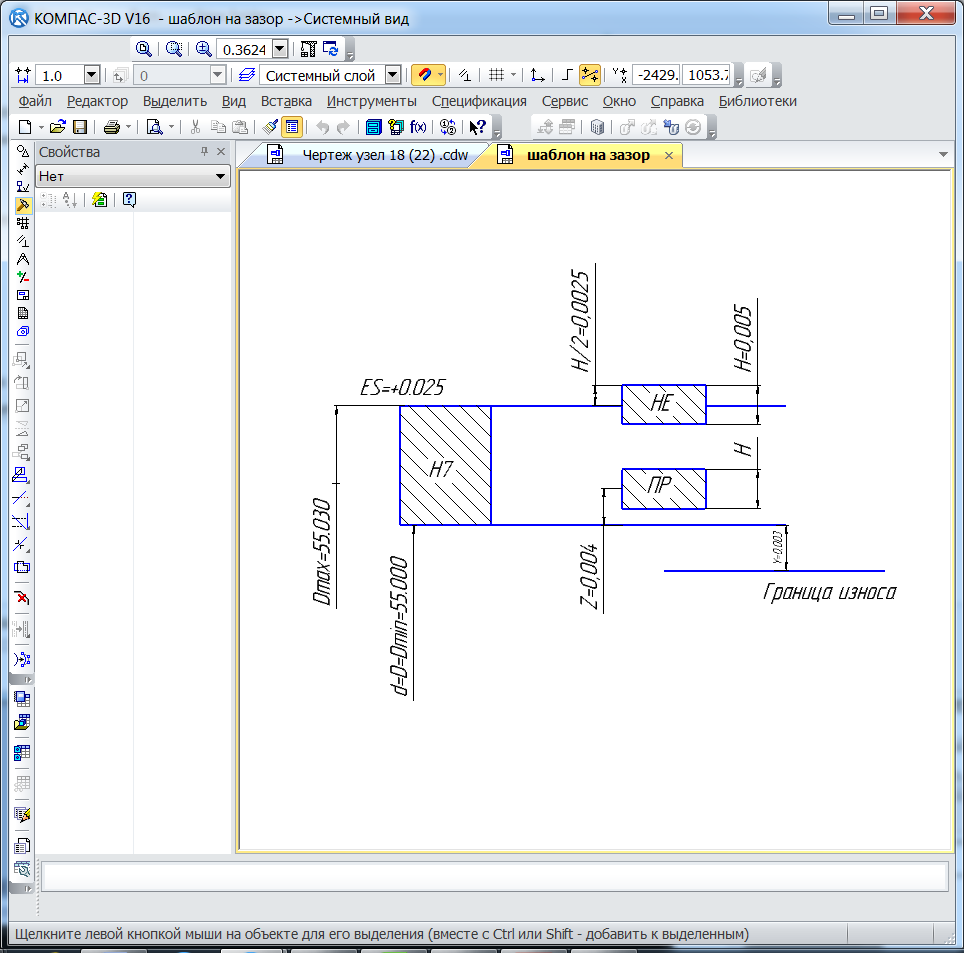Viewport: 964px width, 953px height.
Task: Click the help icon in Свойства panel
Action: 129,200
